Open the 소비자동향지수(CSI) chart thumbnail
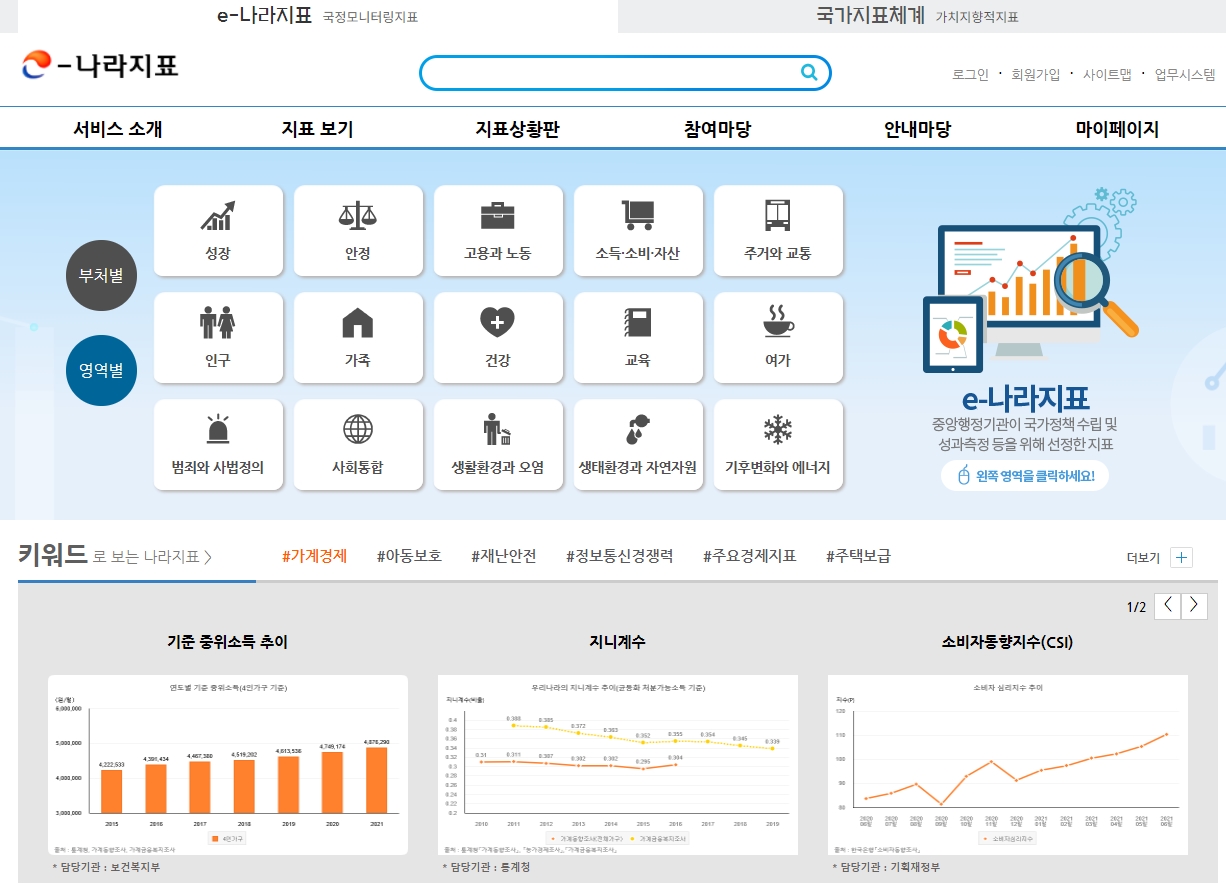The height and width of the screenshot is (896, 1226). tap(1008, 765)
